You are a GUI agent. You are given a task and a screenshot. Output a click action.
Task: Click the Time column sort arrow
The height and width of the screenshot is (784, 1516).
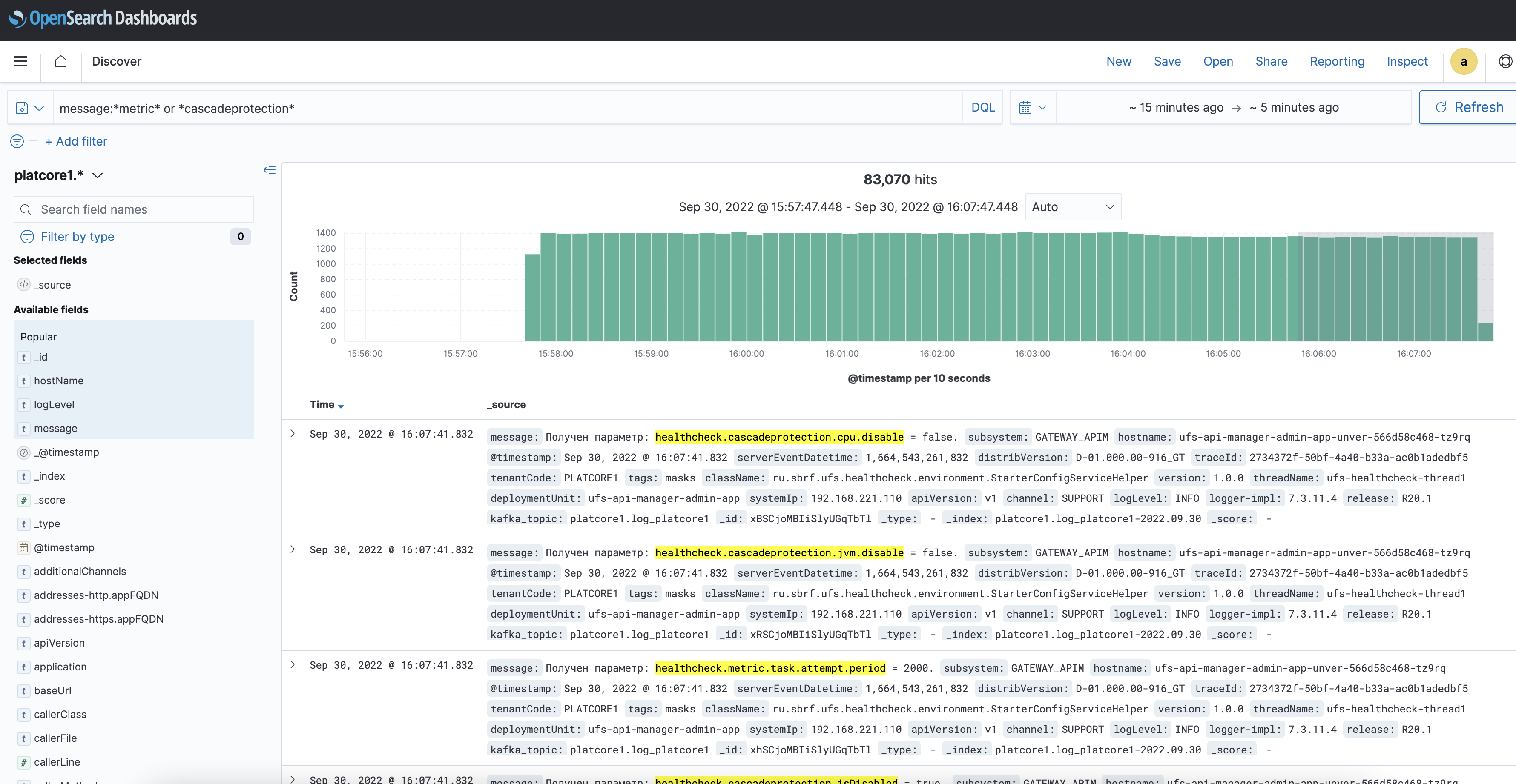pos(341,406)
